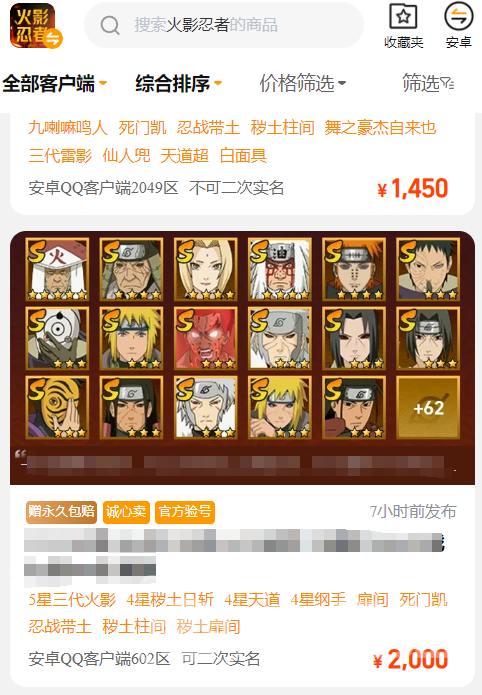The height and width of the screenshot is (695, 482).
Task: Select the red Eight Gates Guy thumbnail
Action: 205,338
